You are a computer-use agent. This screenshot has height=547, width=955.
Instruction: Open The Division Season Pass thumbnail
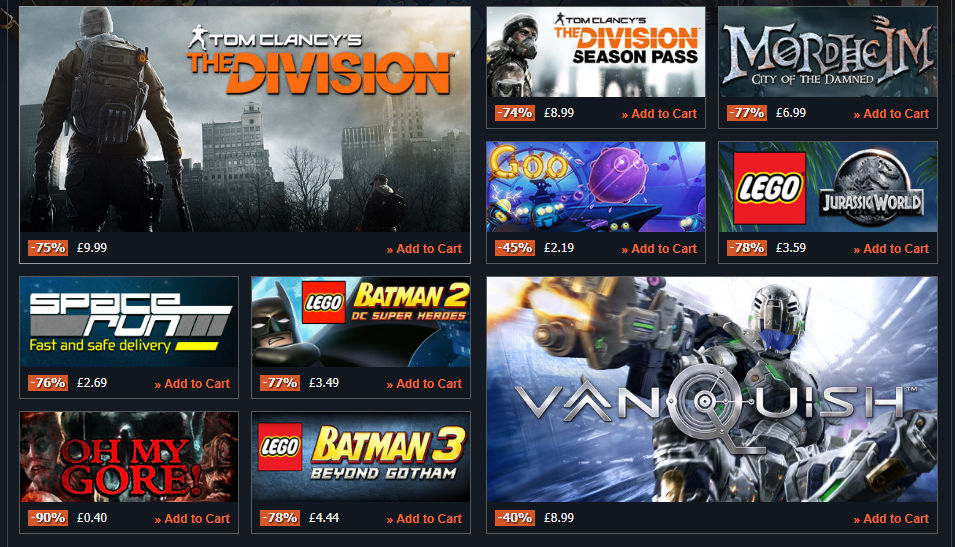(x=596, y=52)
